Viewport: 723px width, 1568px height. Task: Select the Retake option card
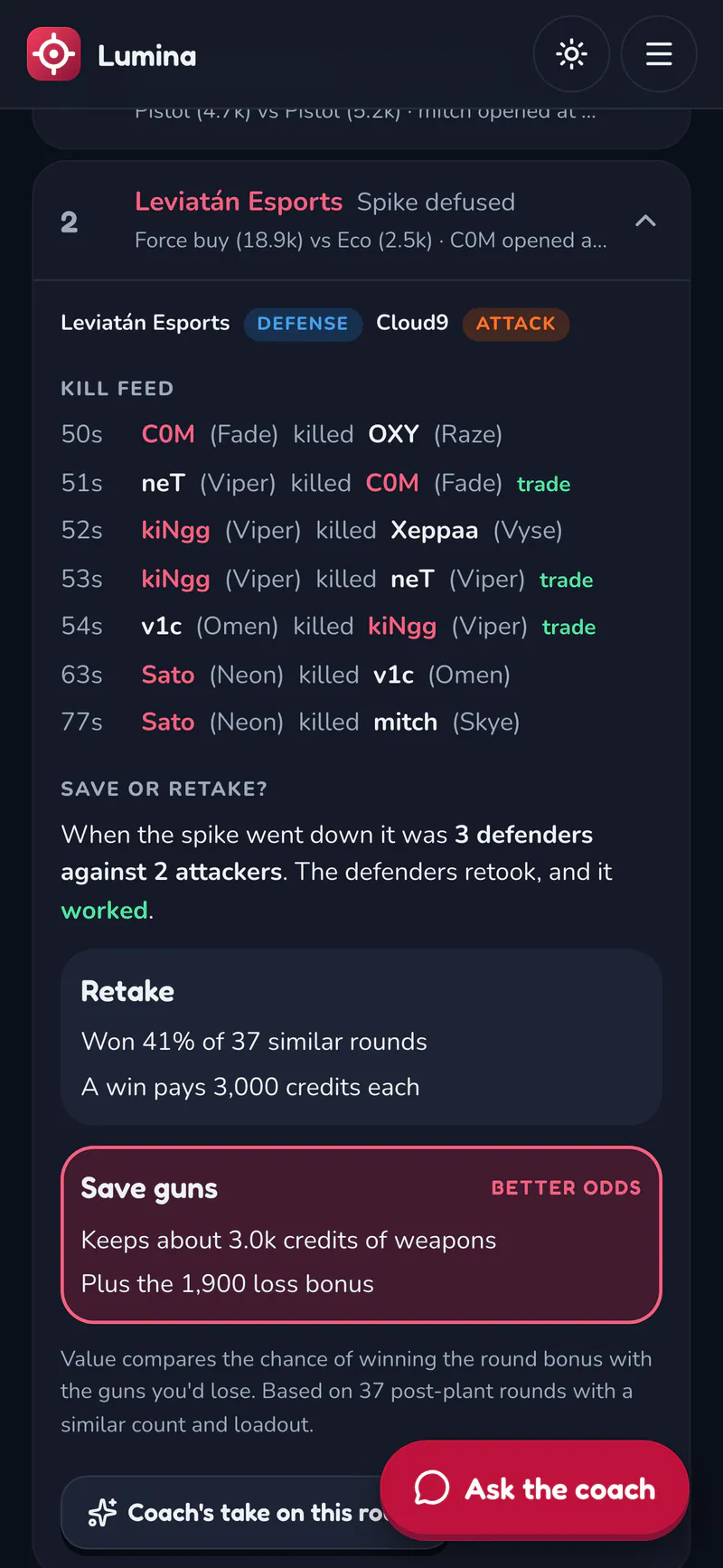click(x=361, y=1037)
